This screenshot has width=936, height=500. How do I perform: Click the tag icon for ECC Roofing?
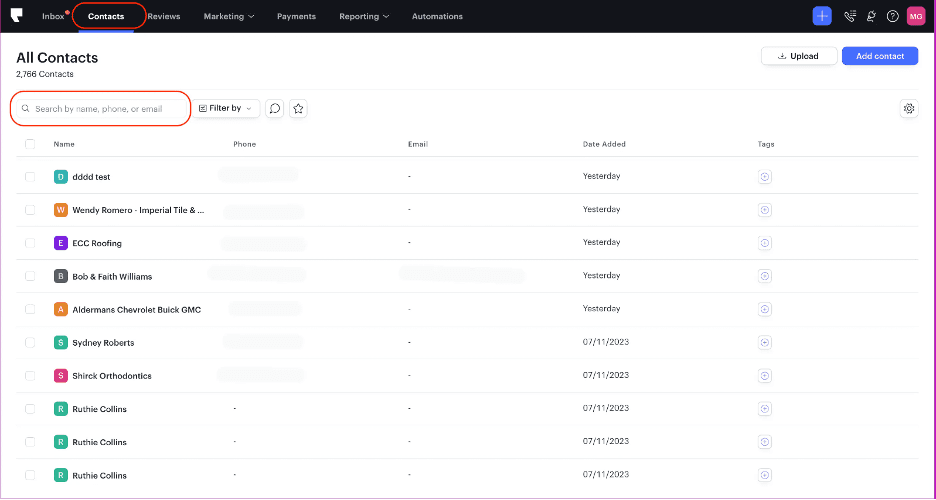tap(765, 243)
